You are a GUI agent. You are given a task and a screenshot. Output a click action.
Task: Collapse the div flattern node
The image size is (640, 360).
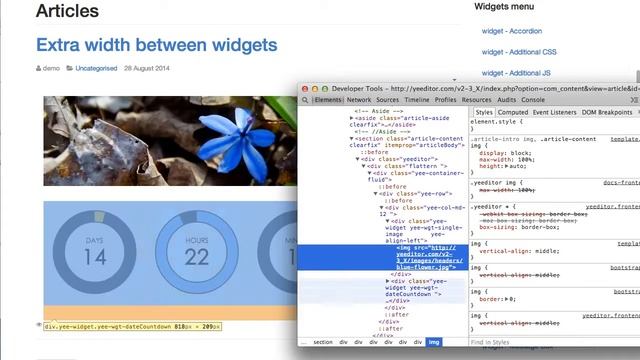364,166
